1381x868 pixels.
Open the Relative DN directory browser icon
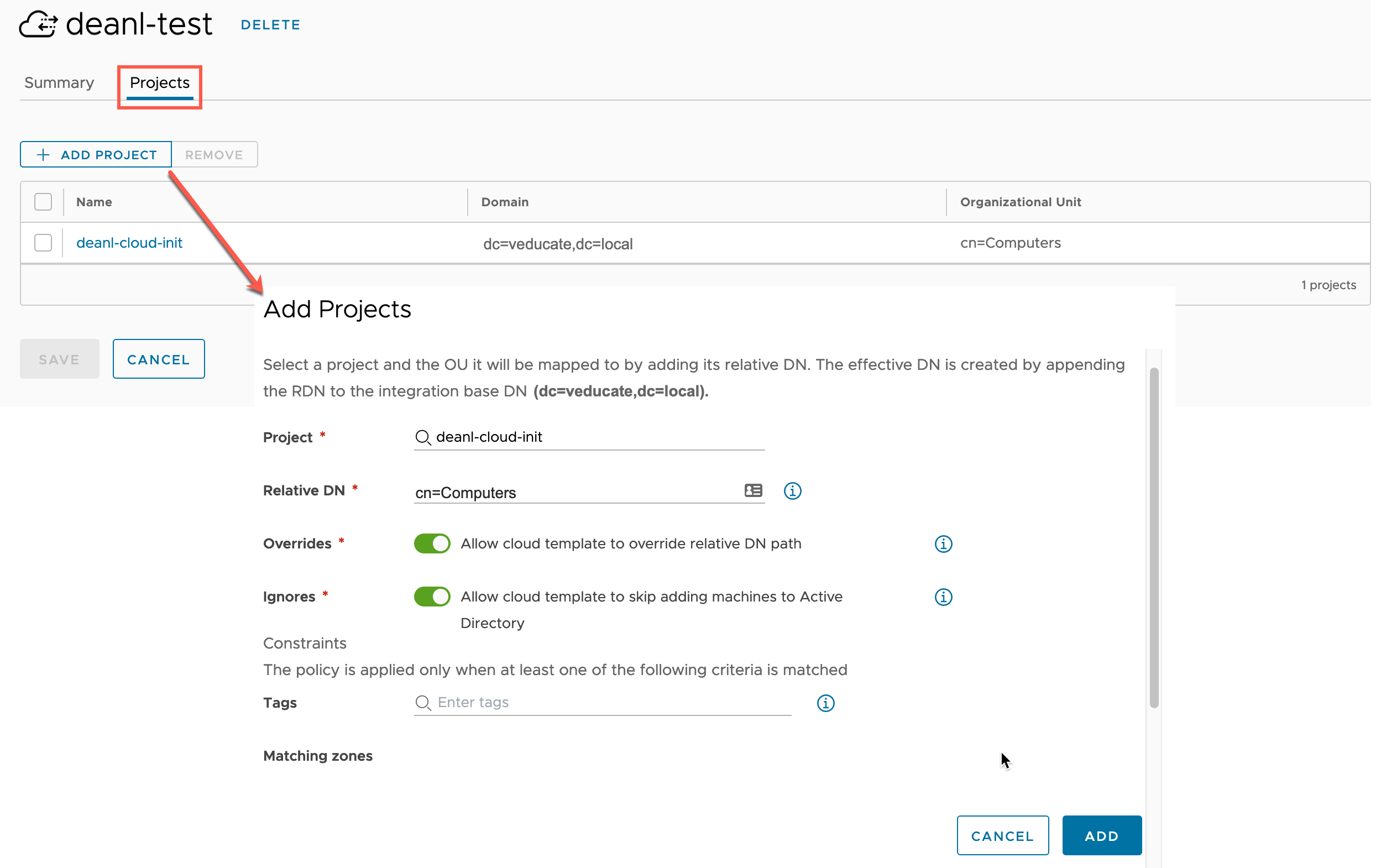click(754, 490)
